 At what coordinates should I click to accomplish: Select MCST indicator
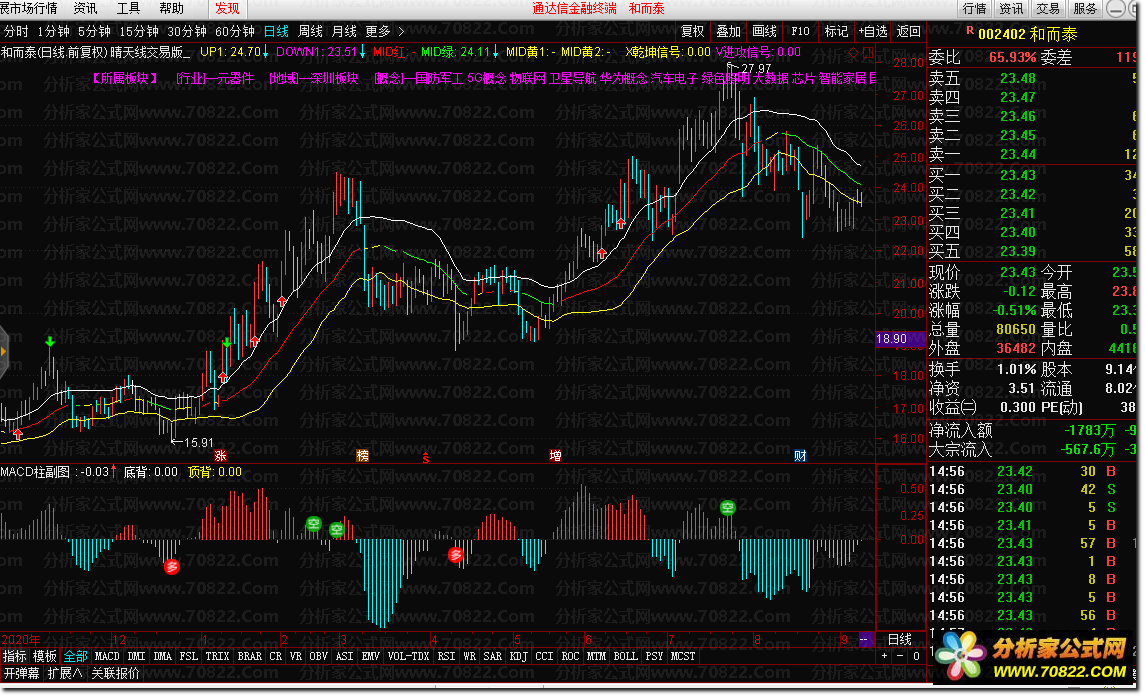[683, 657]
